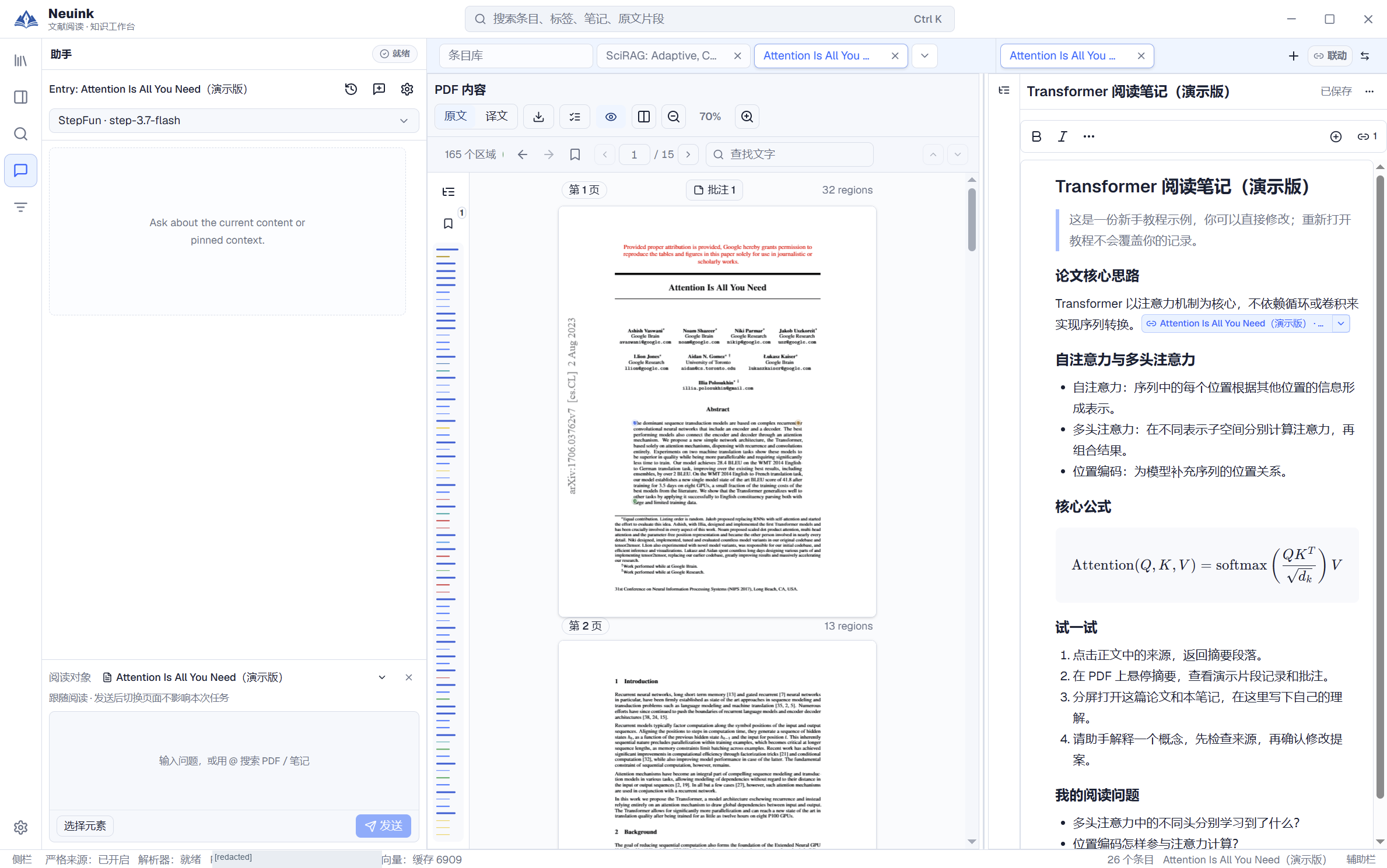Focus the 查找文字 search field

pyautogui.click(x=789, y=154)
